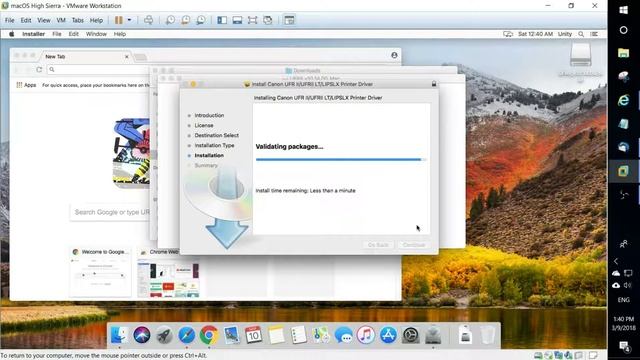The width and height of the screenshot is (640, 360).
Task: Open VMware Tabs menu
Action: click(x=78, y=20)
